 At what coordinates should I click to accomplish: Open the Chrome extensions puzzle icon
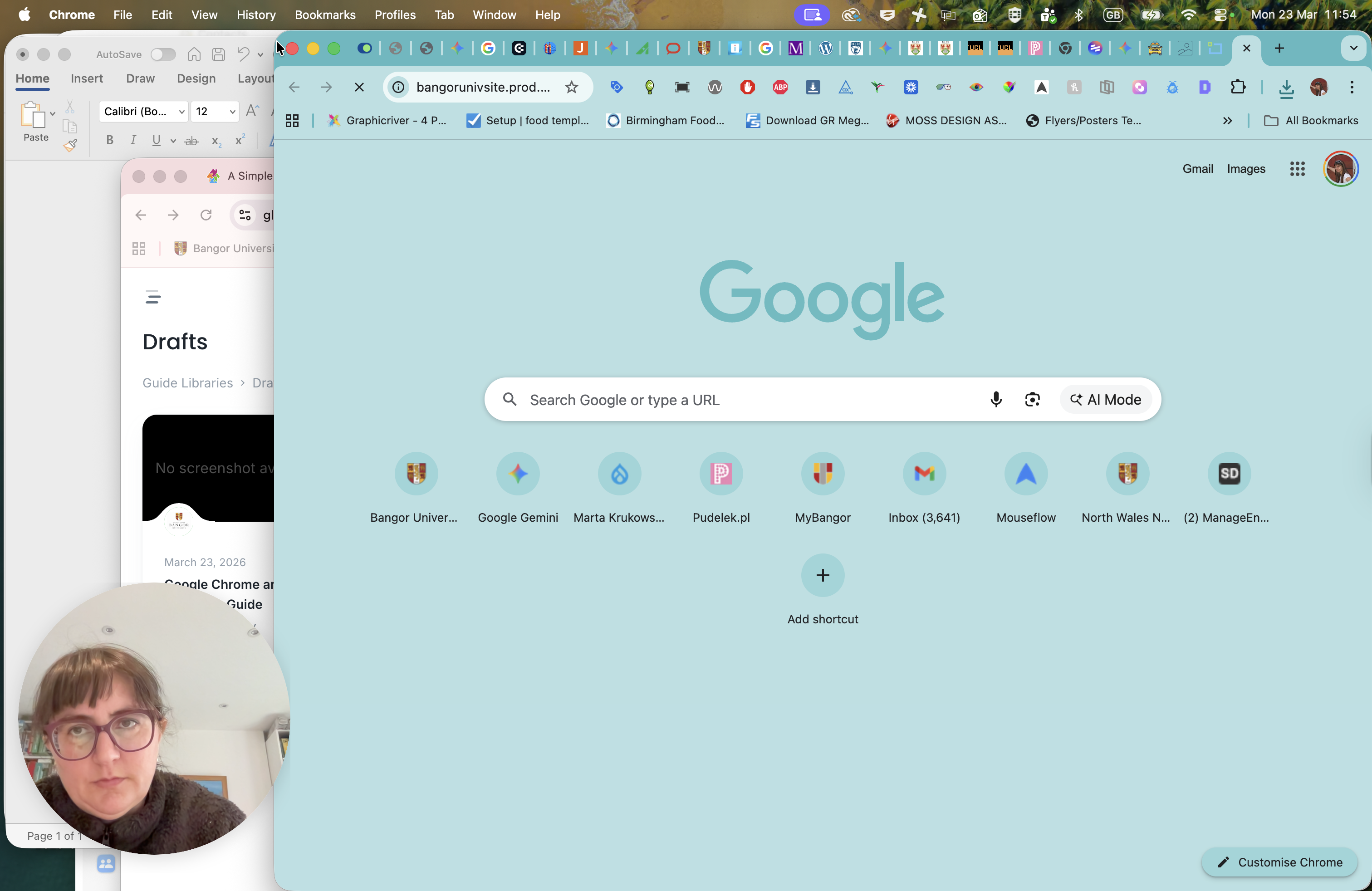pyautogui.click(x=1238, y=87)
